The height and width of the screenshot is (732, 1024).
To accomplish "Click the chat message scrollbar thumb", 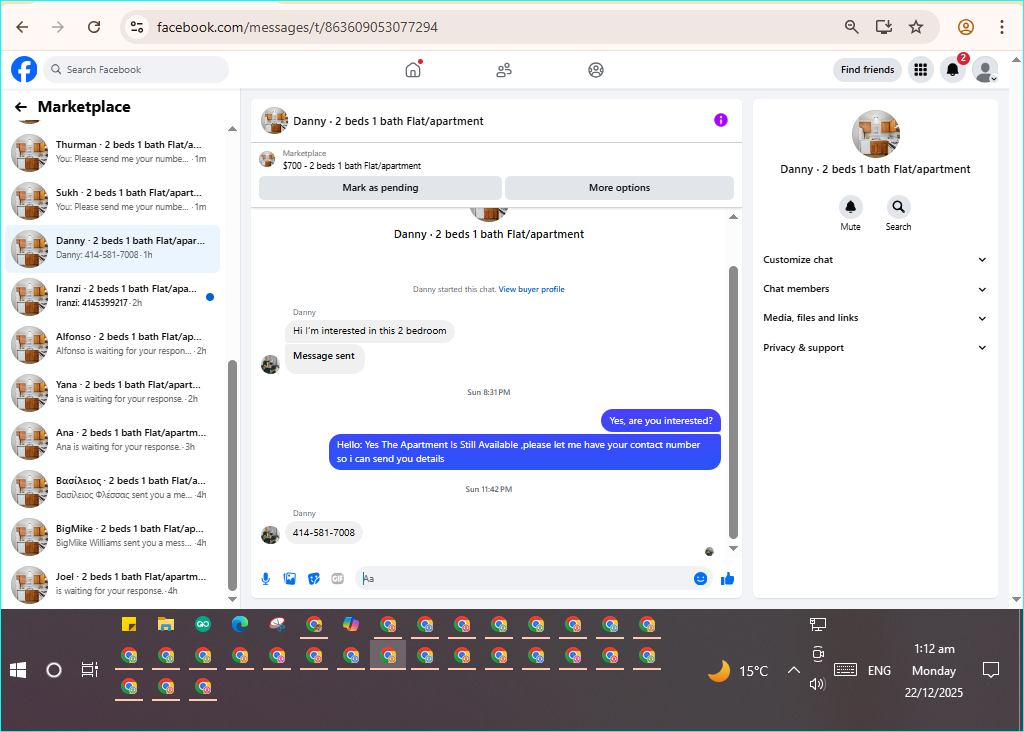I will click(x=733, y=403).
